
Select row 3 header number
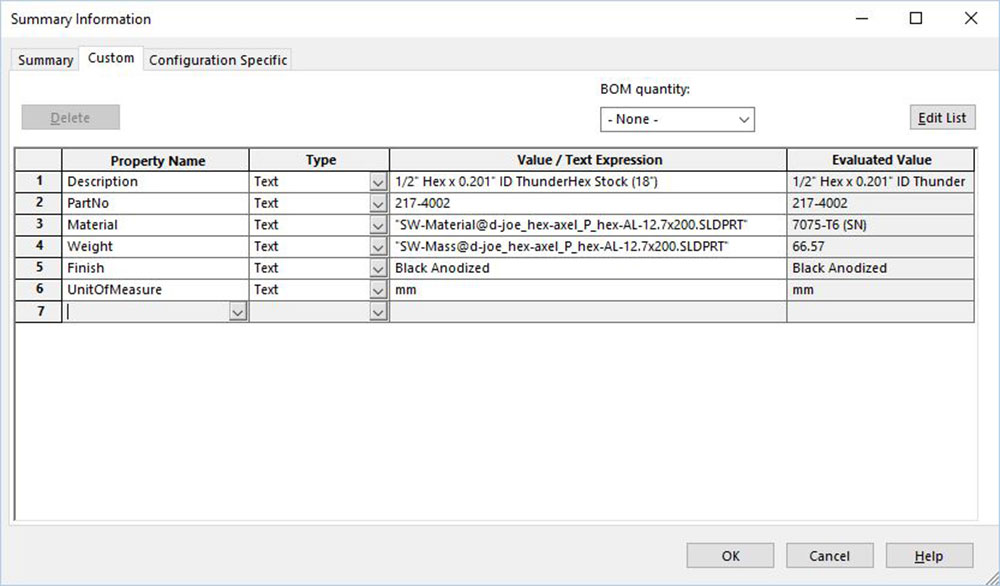click(x=39, y=225)
